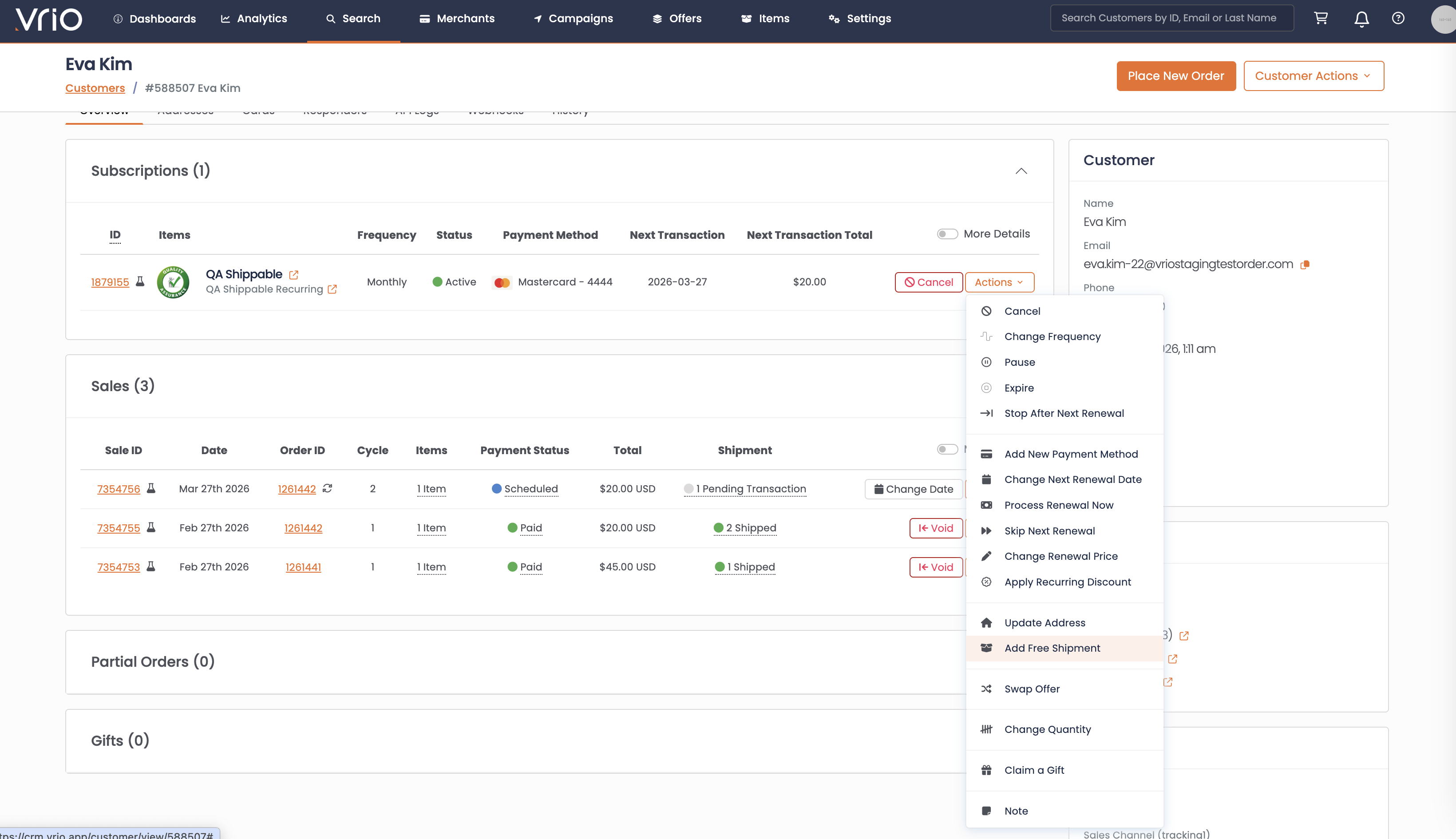Click refresh icon beside order 1261442
Screen dimensions: 1456x839
[x=327, y=489]
